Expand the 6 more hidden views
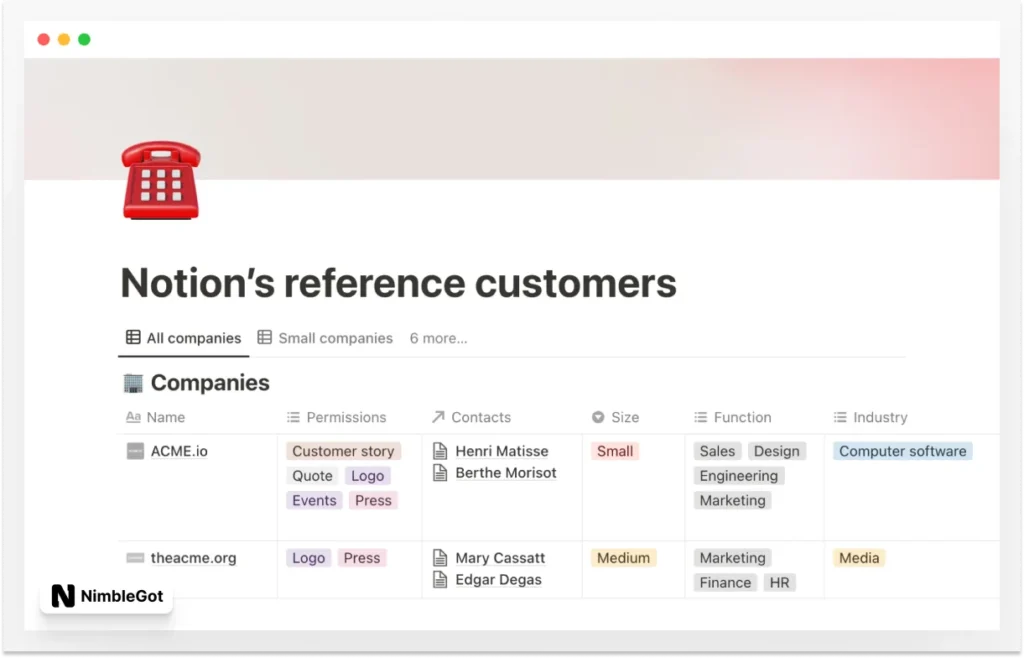This screenshot has height=658, width=1024. [x=438, y=338]
